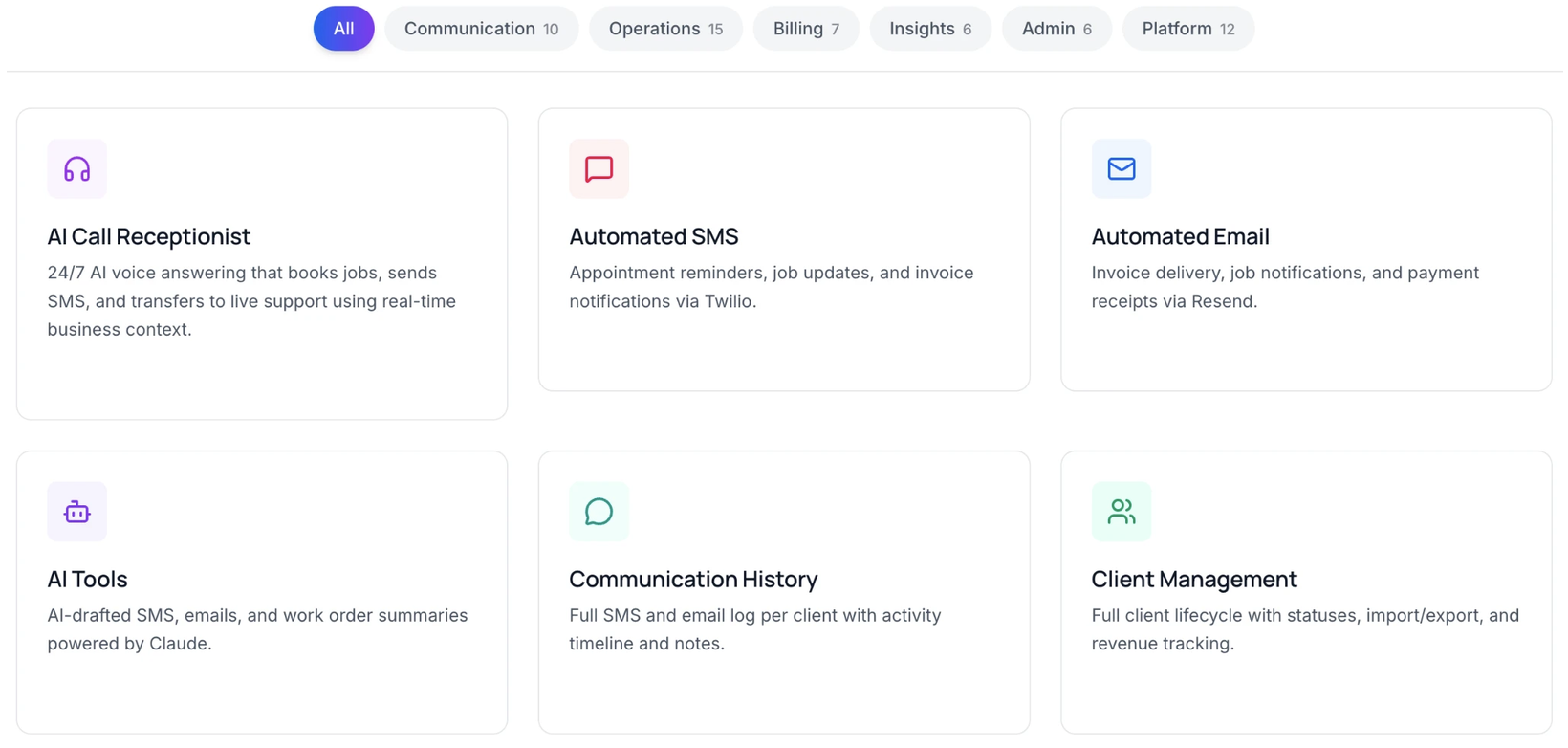The height and width of the screenshot is (748, 1568).
Task: Click the Automated SMS heading
Action: (654, 236)
